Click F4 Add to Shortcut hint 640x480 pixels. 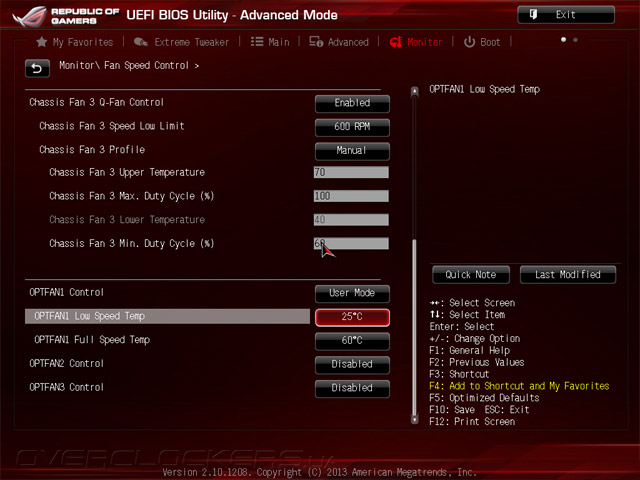519,386
